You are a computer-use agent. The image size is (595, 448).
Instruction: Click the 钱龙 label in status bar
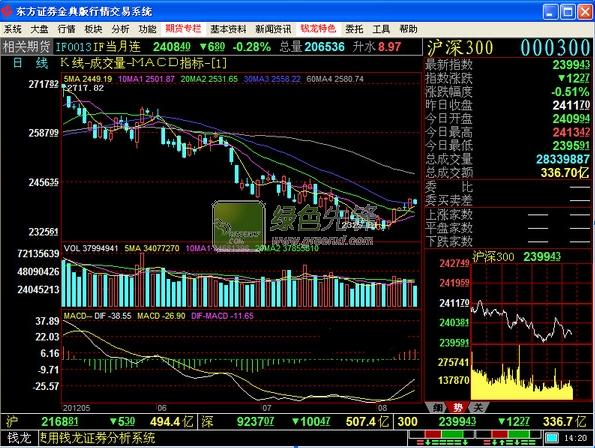coord(19,438)
